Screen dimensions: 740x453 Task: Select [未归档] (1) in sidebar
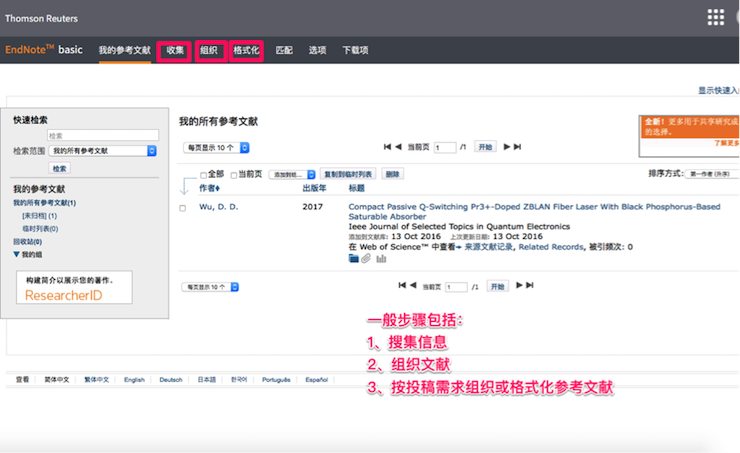click(39, 216)
